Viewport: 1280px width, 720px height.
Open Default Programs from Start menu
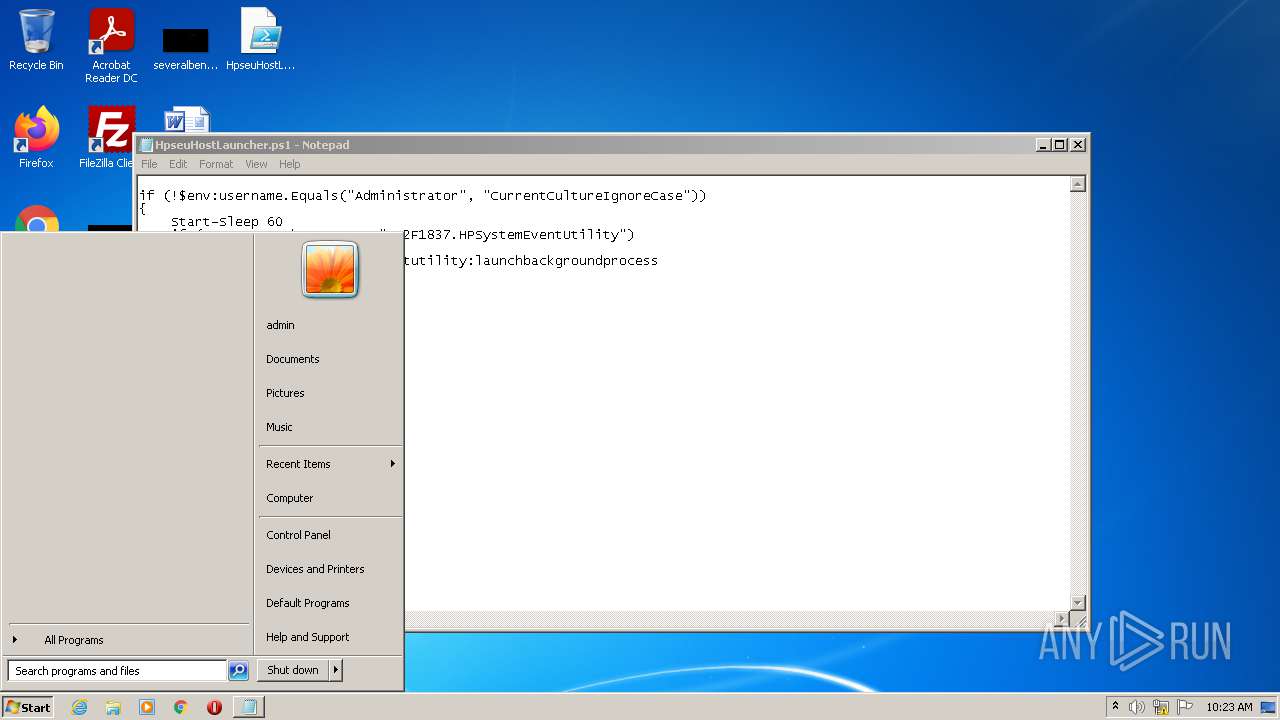coord(330,603)
